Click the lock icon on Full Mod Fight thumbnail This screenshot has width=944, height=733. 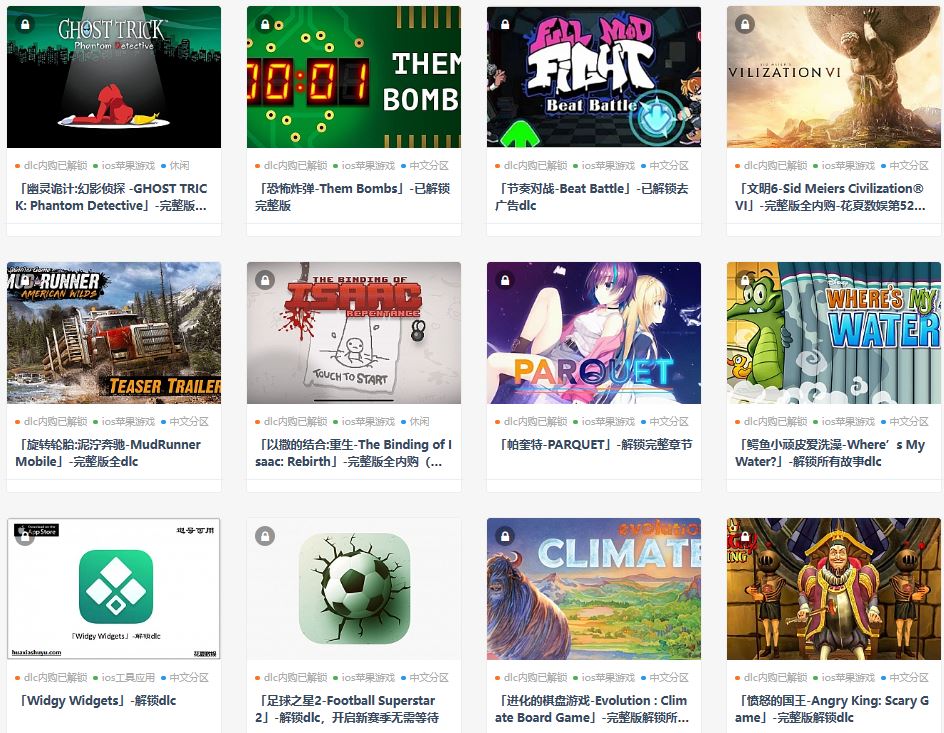tap(505, 24)
